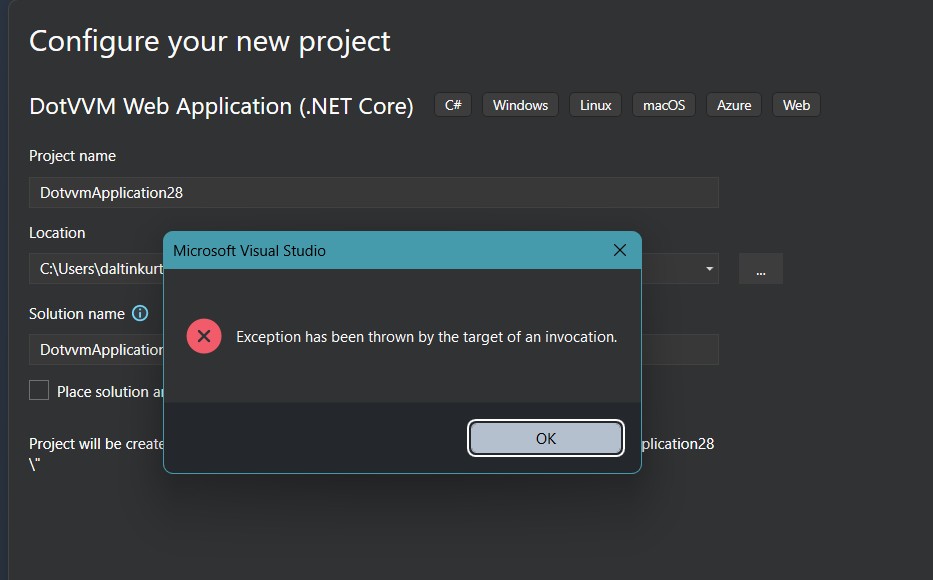Click the Location path combo box

[x=97, y=269]
